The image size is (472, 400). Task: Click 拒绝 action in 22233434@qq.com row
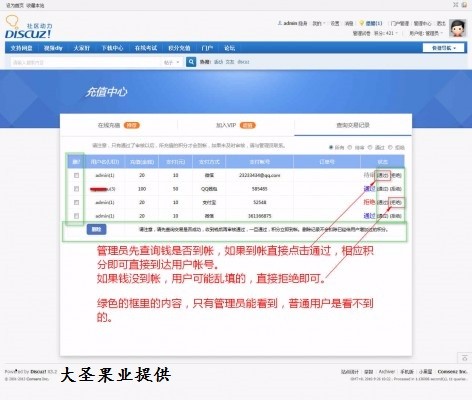point(396,175)
